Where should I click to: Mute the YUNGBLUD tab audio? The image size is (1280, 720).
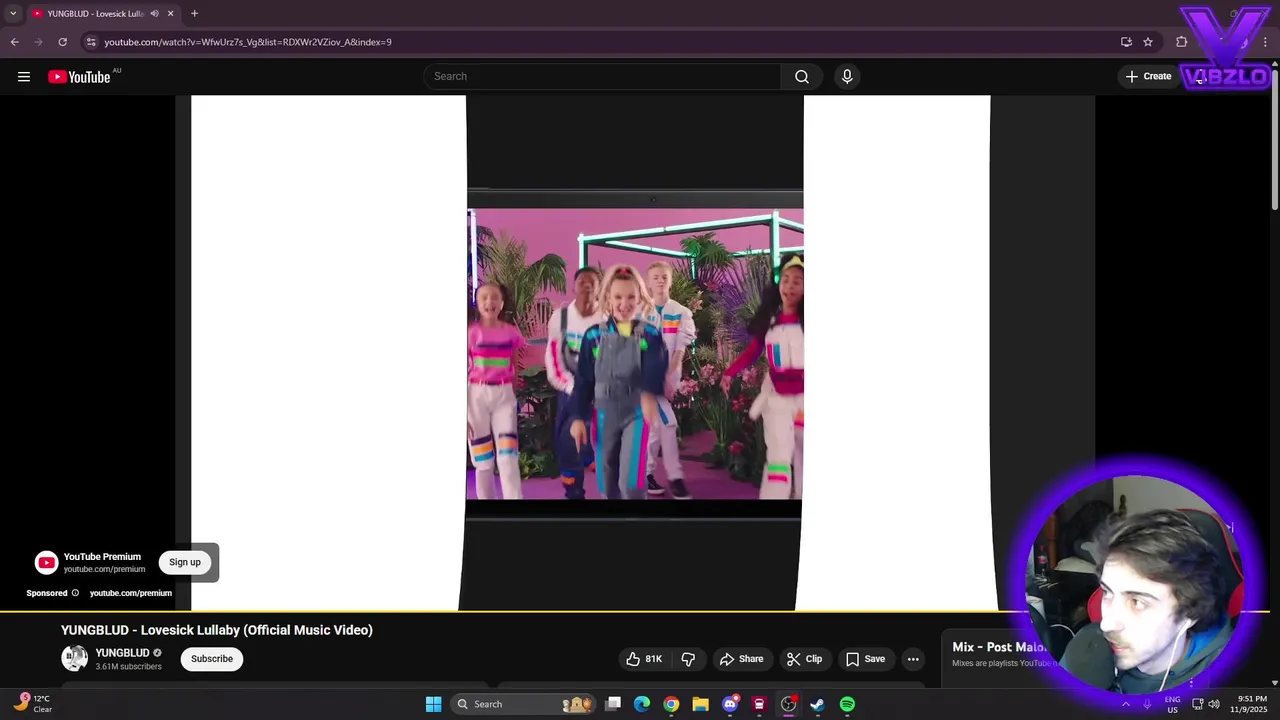pos(154,14)
